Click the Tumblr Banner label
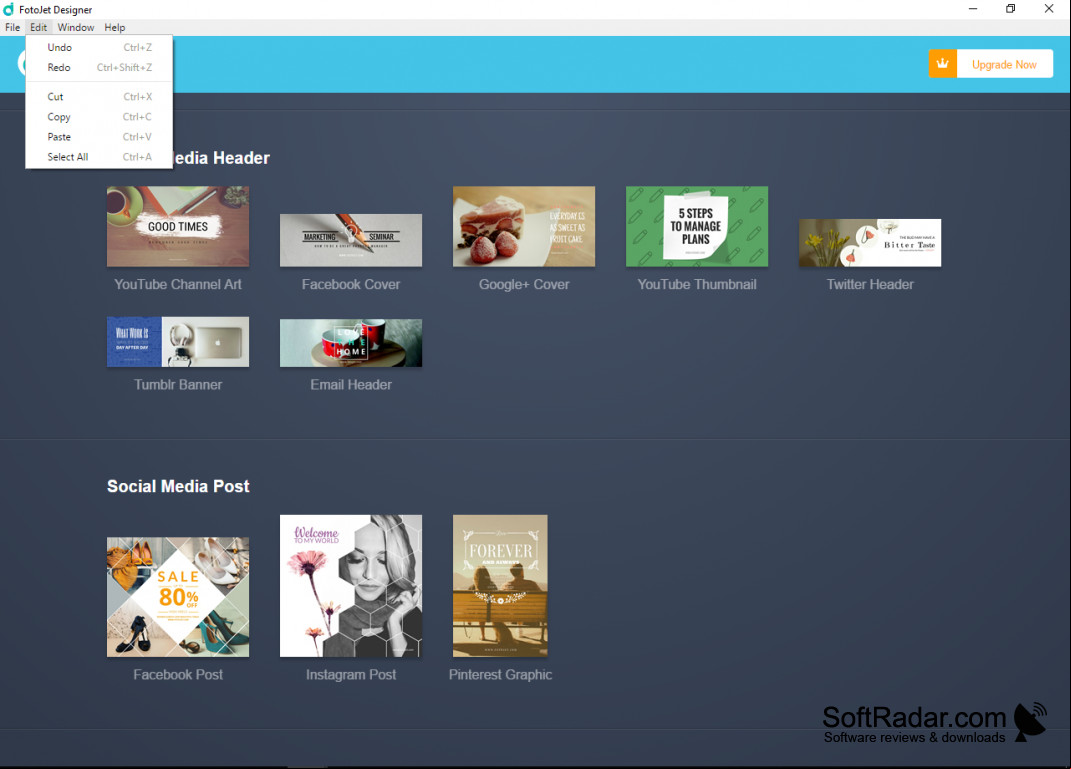 pyautogui.click(x=178, y=384)
